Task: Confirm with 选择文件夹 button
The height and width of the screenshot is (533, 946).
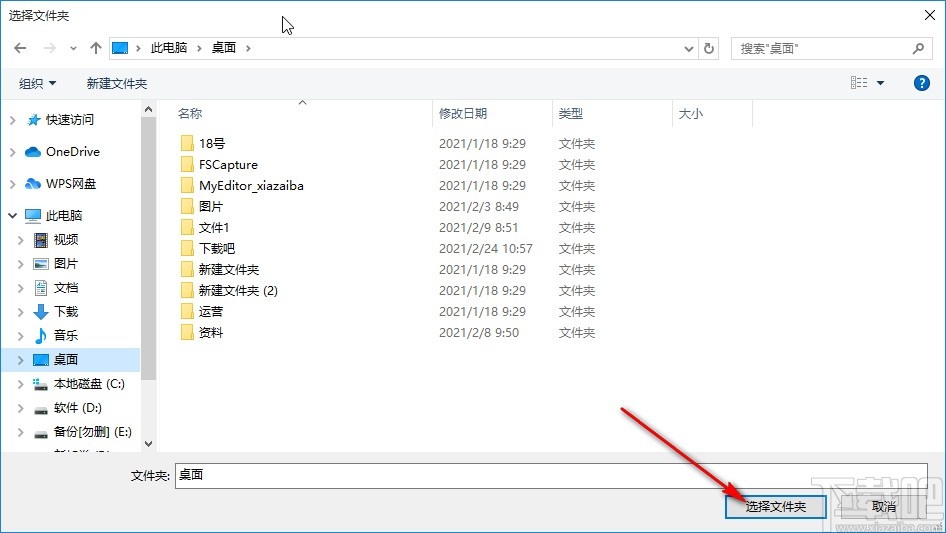Action: click(x=776, y=506)
